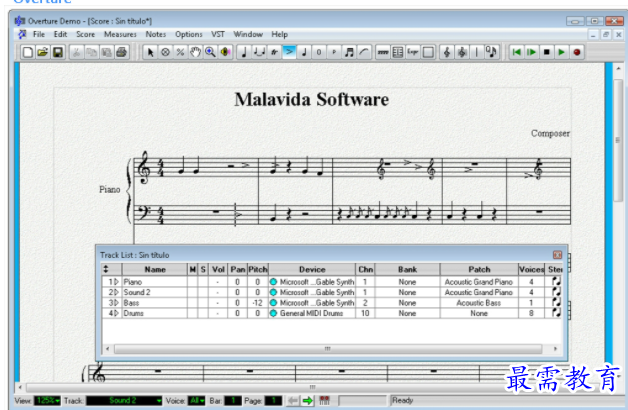Click the note with Q quantize icon

click(491, 52)
